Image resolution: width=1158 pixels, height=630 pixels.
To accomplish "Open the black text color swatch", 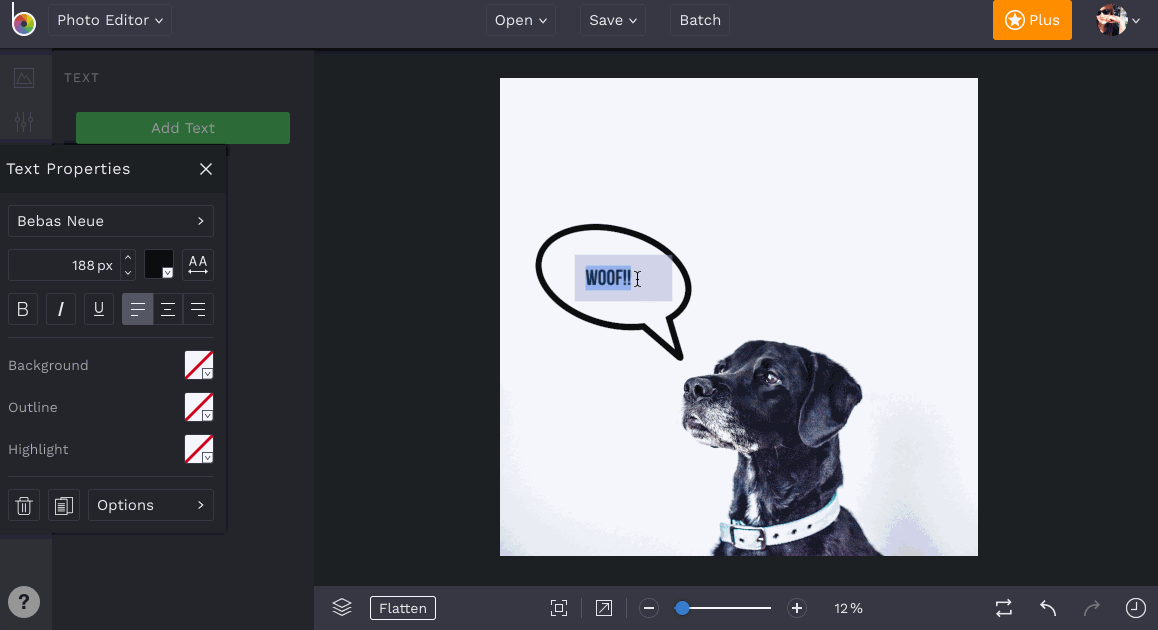I will [159, 264].
